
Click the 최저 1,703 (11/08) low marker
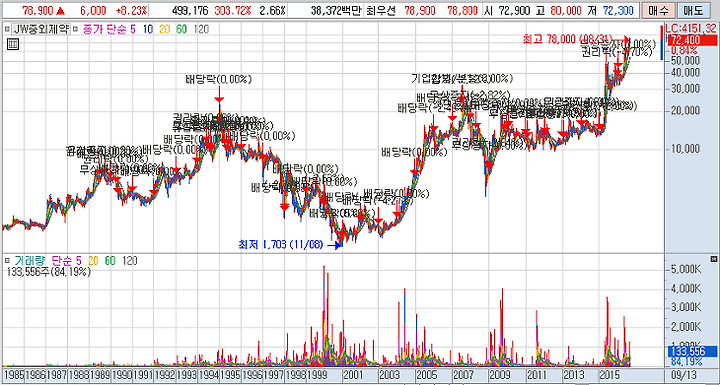point(281,245)
